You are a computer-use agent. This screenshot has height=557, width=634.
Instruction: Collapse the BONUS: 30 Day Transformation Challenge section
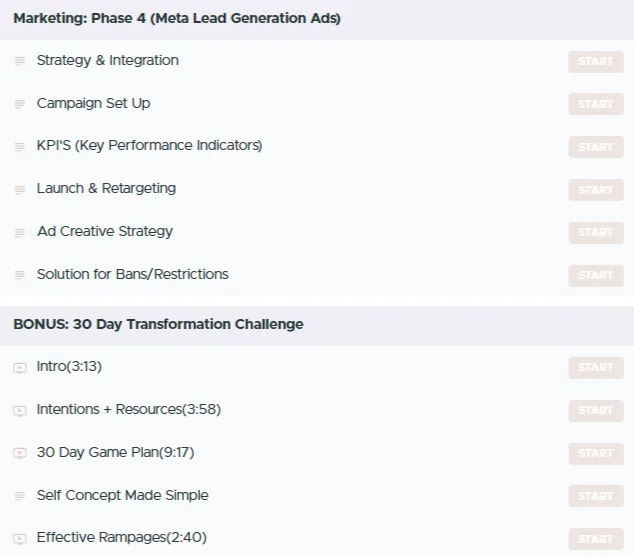tap(158, 324)
